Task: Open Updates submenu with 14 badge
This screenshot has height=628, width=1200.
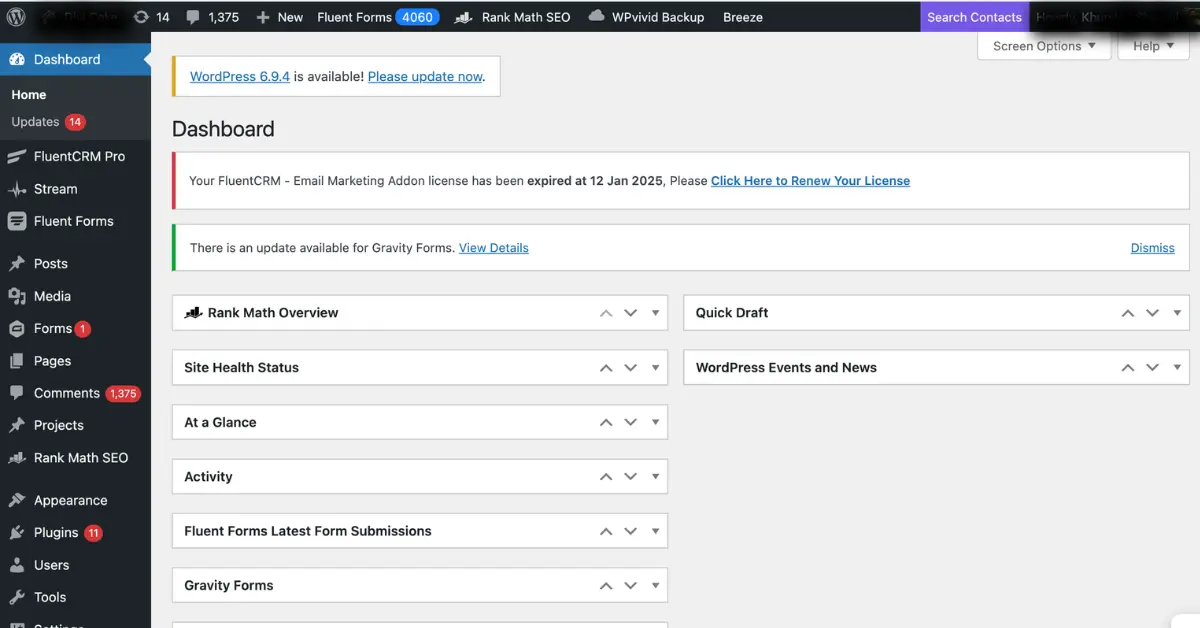Action: coord(48,122)
